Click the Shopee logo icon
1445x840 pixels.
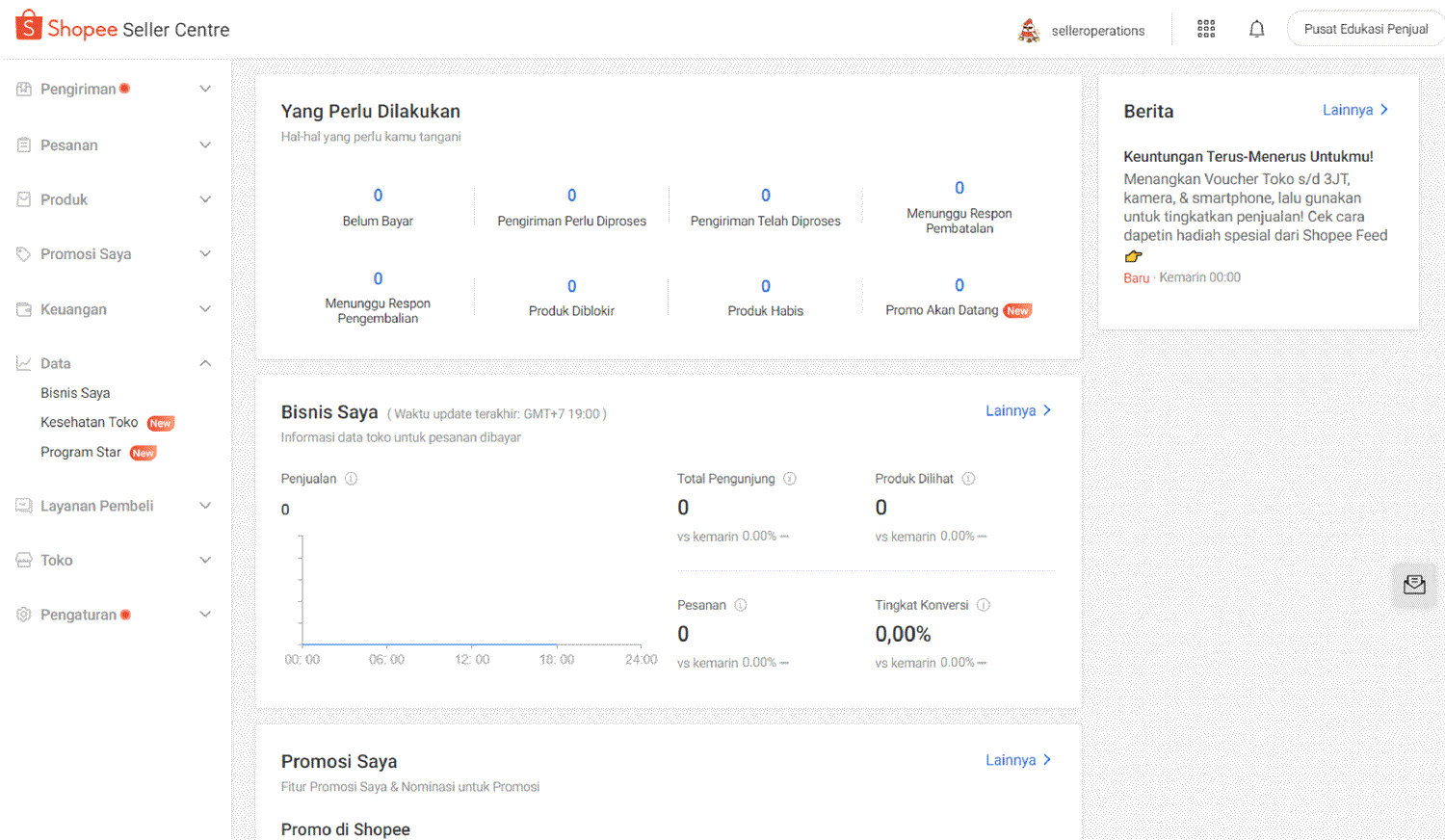point(29,26)
